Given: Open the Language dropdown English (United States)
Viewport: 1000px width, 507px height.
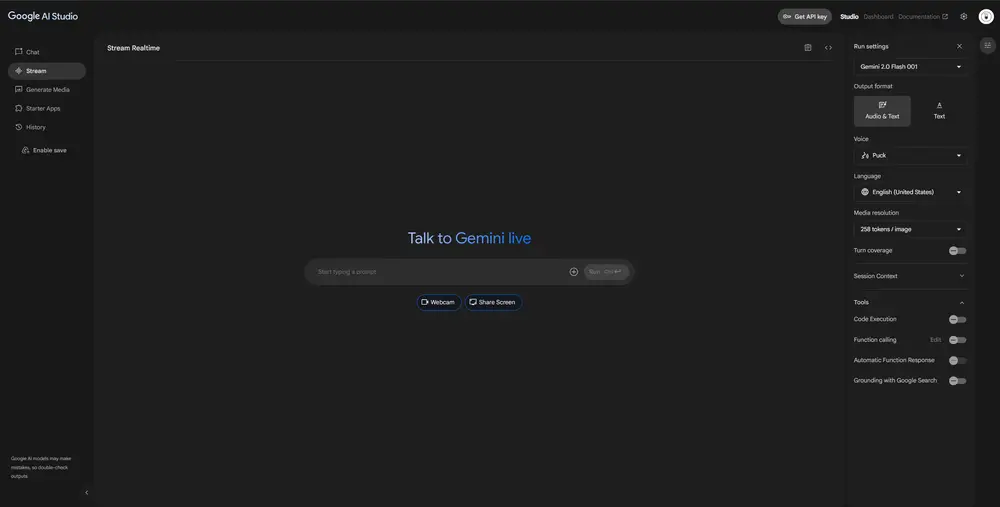Looking at the screenshot, I should tap(910, 192).
